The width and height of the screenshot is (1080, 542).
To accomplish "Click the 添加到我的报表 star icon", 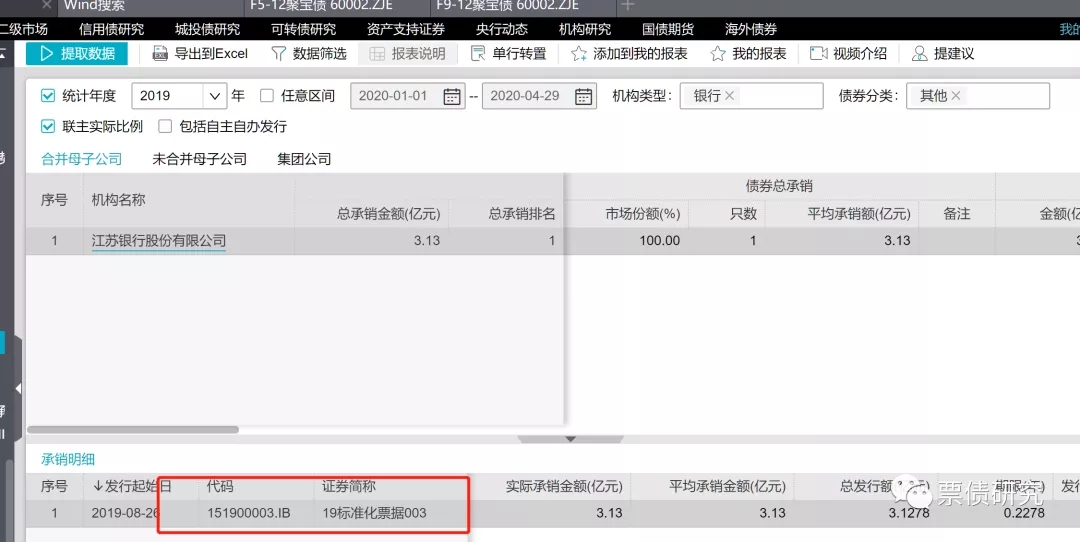I will point(579,54).
